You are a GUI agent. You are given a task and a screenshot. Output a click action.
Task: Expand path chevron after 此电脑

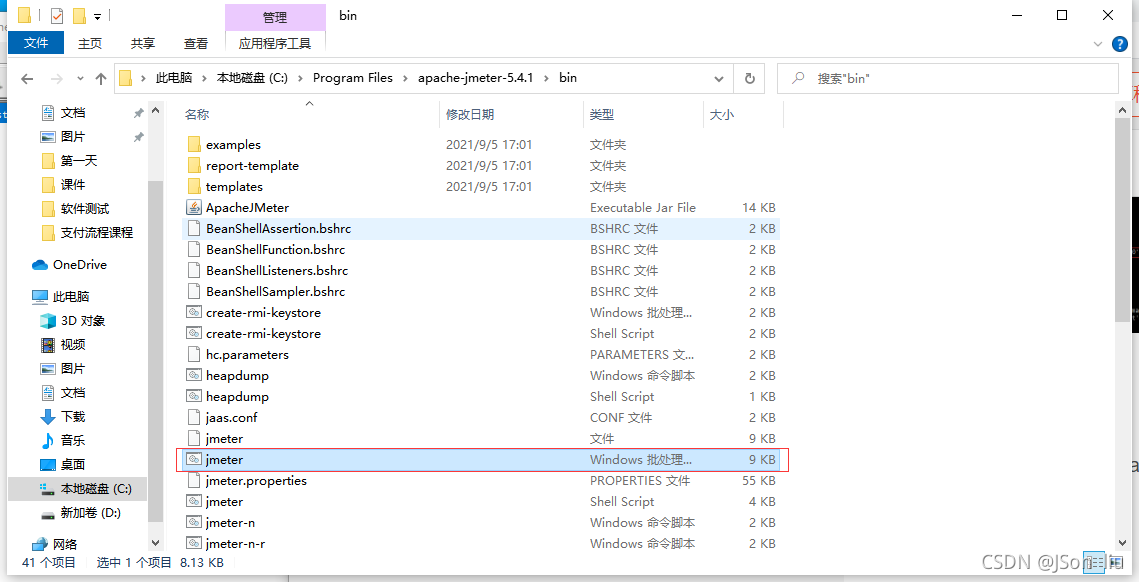pos(204,78)
